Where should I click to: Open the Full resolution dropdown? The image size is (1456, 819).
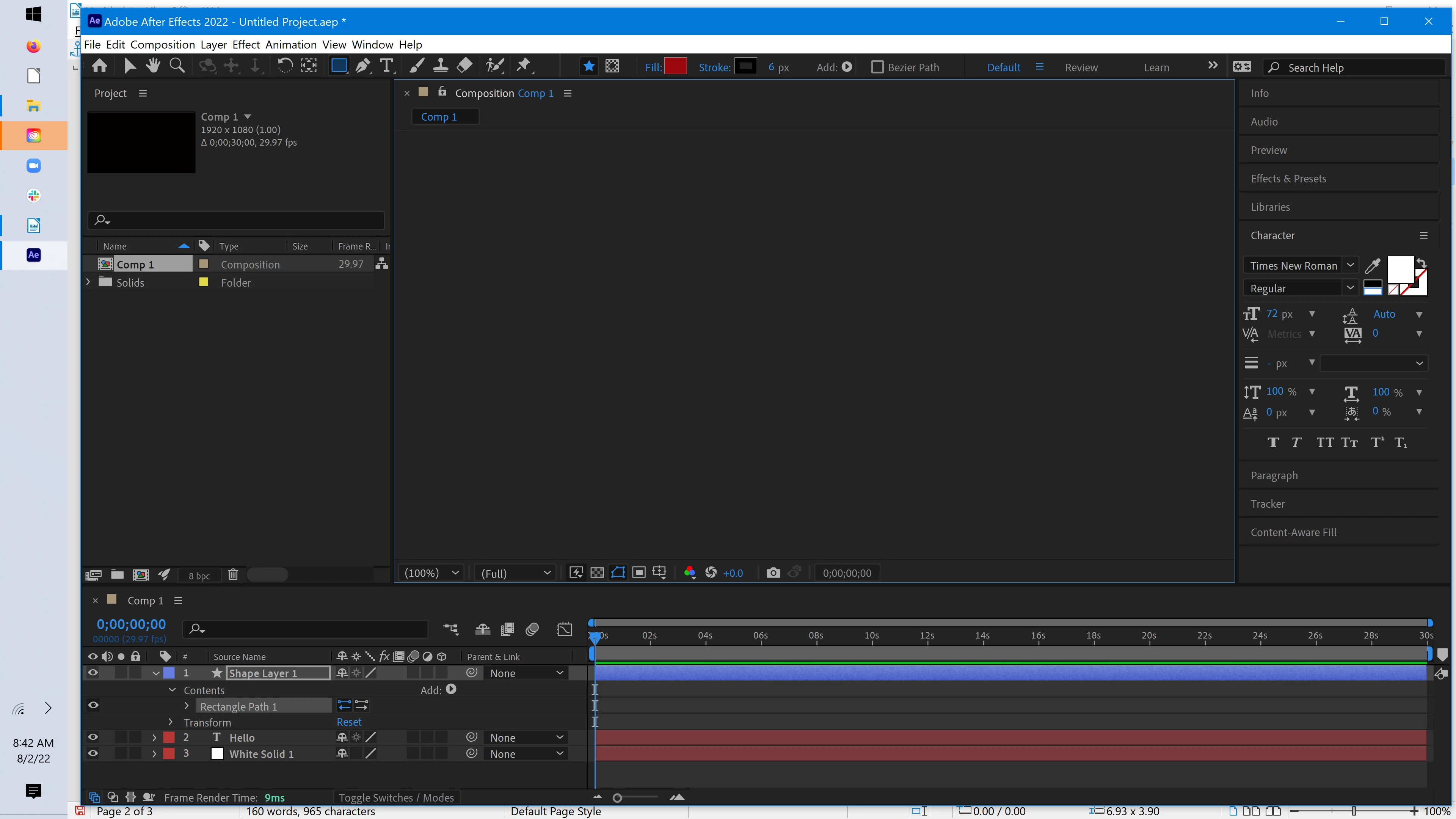pyautogui.click(x=516, y=573)
